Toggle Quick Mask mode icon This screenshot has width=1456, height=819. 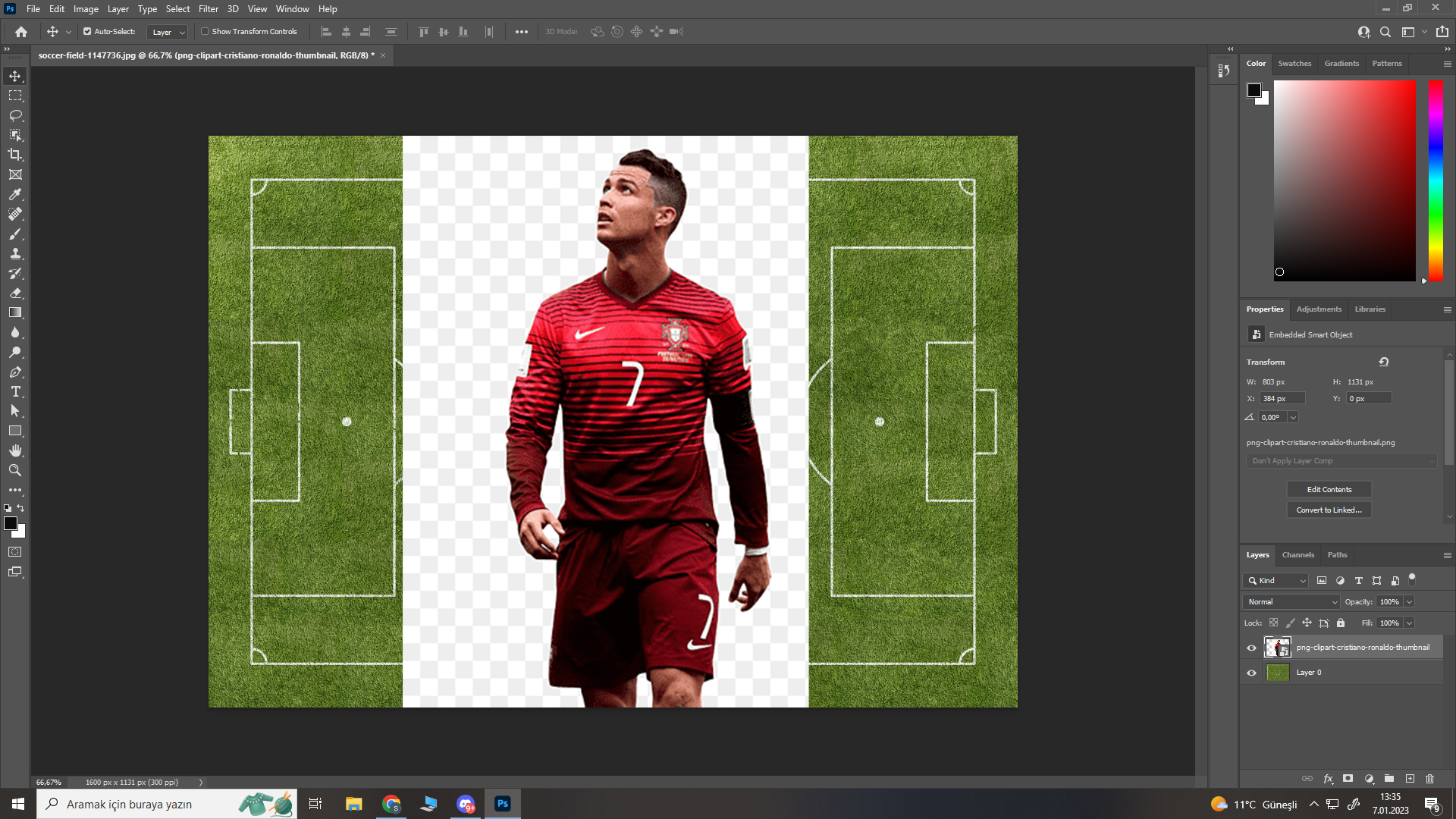click(x=15, y=552)
